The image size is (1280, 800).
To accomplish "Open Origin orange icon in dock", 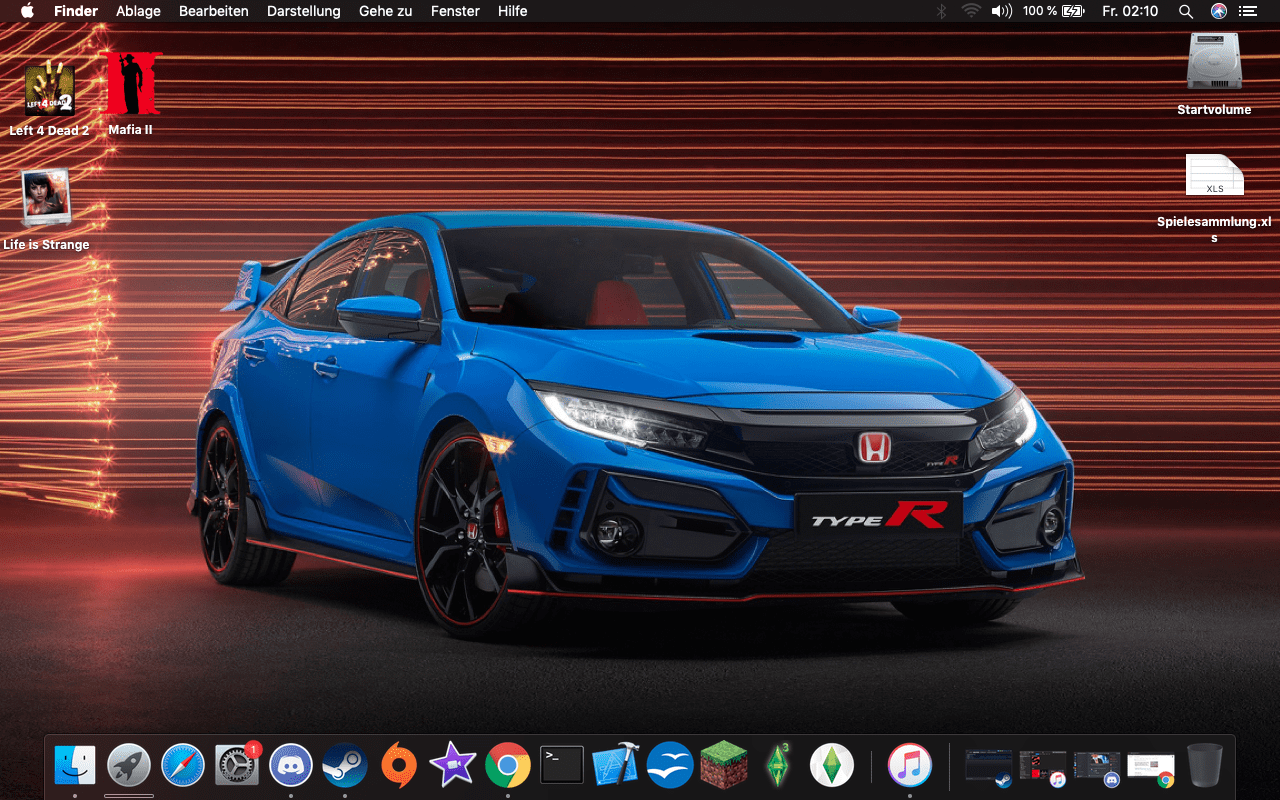I will tap(399, 766).
